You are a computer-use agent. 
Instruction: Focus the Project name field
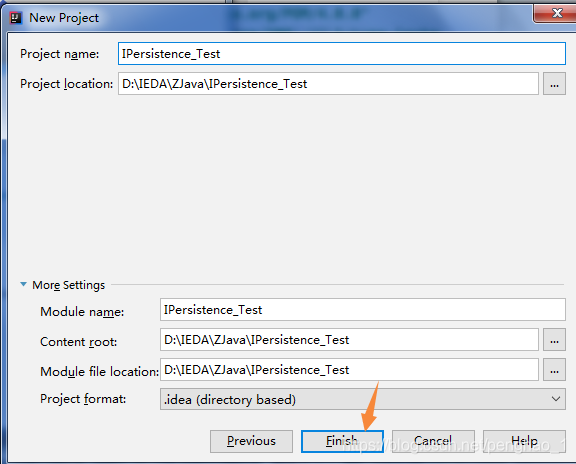pos(342,54)
